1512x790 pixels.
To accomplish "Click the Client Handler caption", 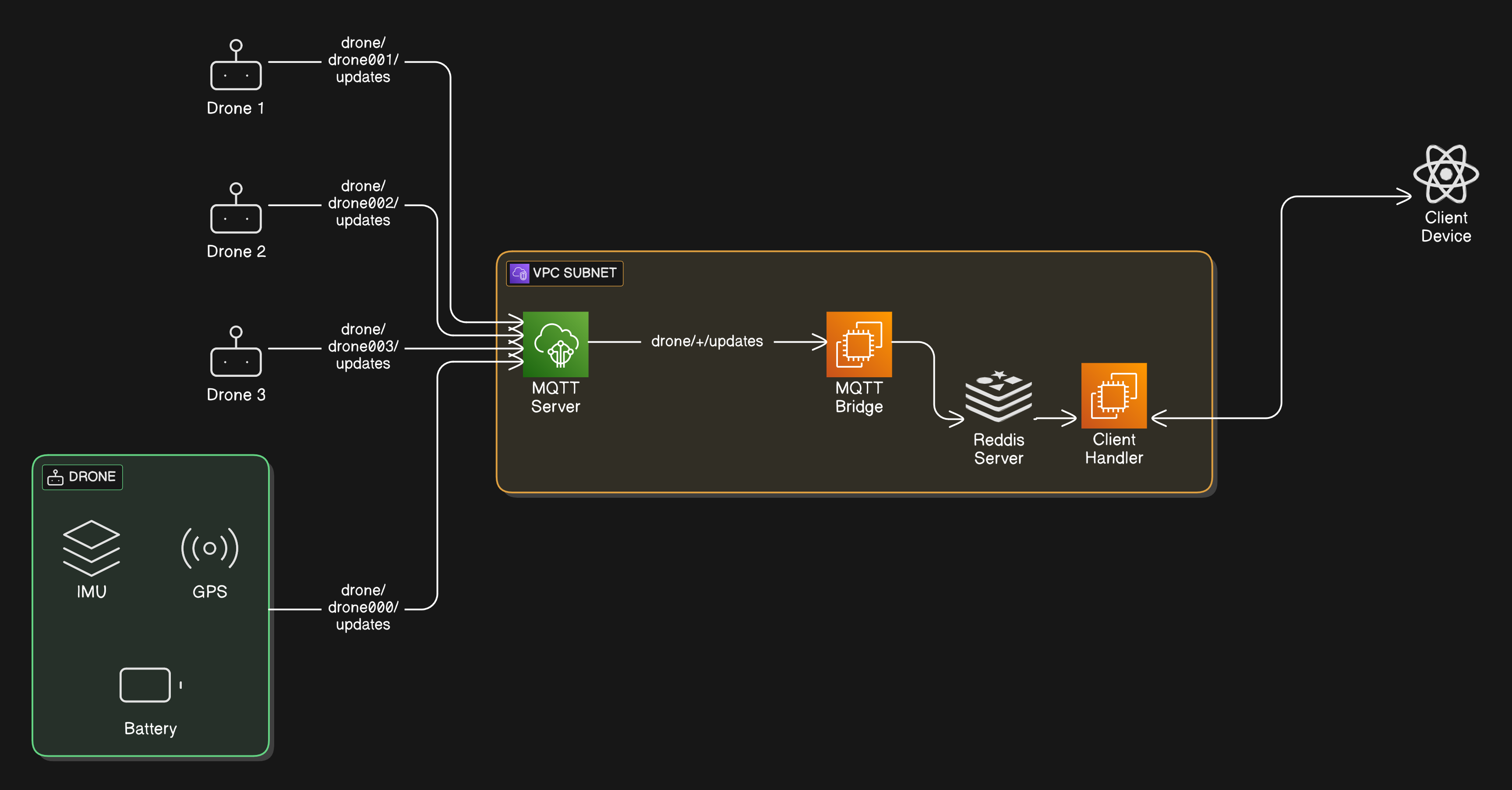I will [1113, 449].
